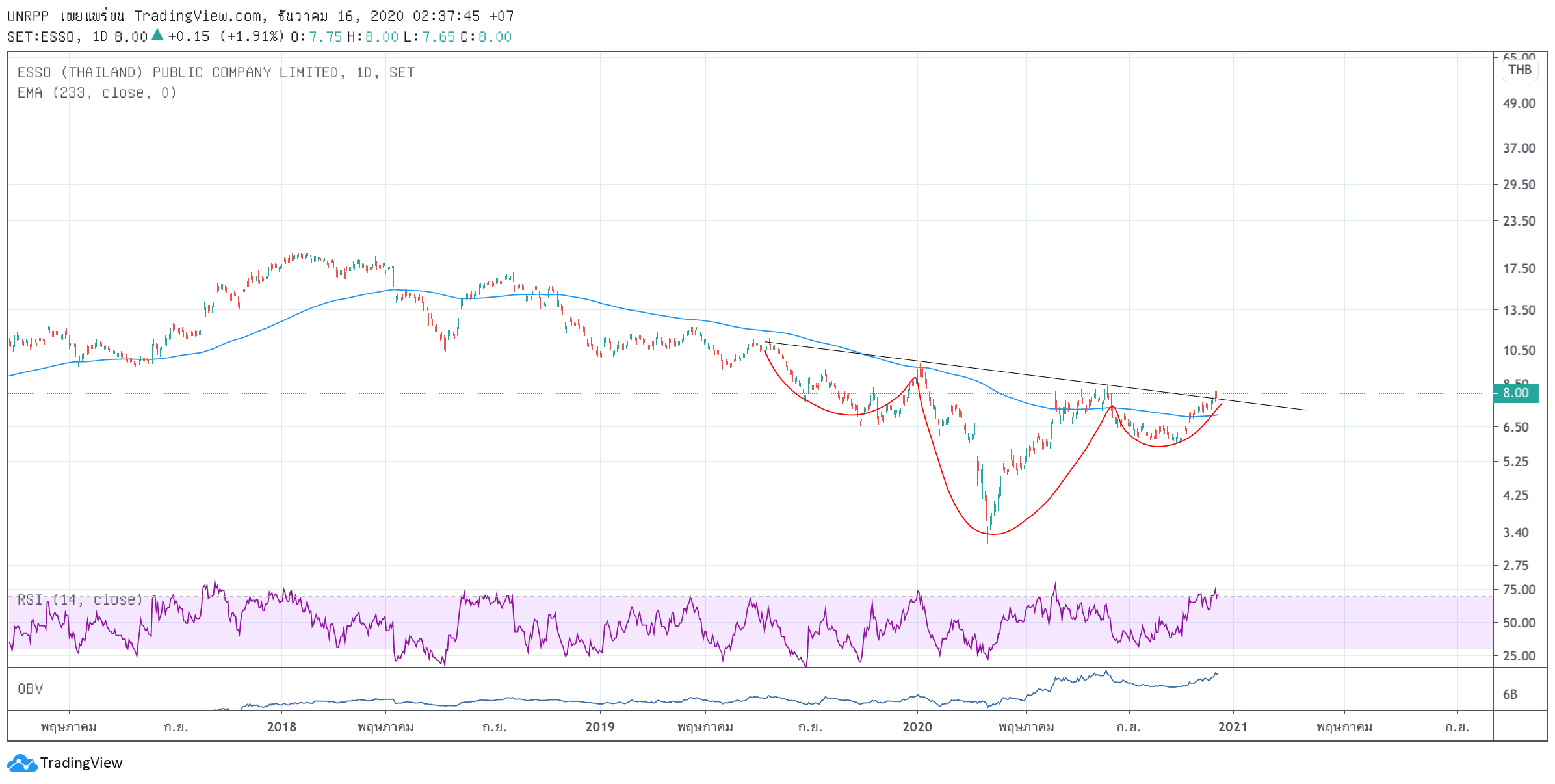Click the OBV indicator label

[31, 689]
